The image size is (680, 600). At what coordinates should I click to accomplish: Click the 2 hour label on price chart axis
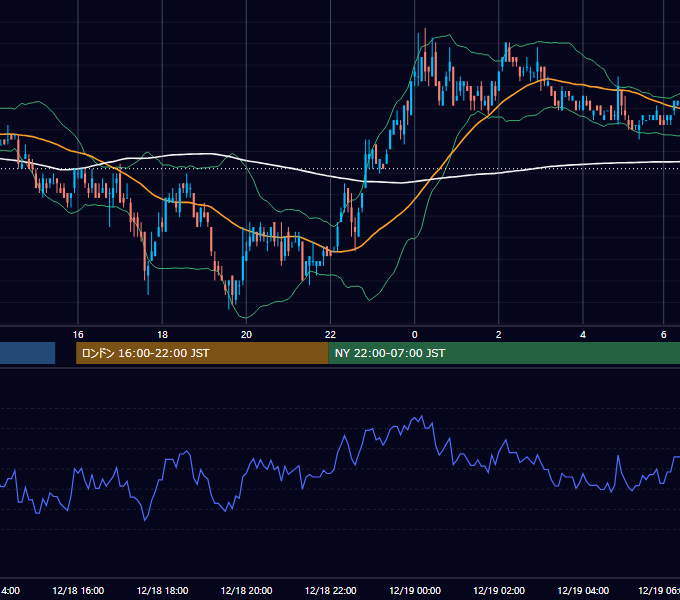point(499,335)
